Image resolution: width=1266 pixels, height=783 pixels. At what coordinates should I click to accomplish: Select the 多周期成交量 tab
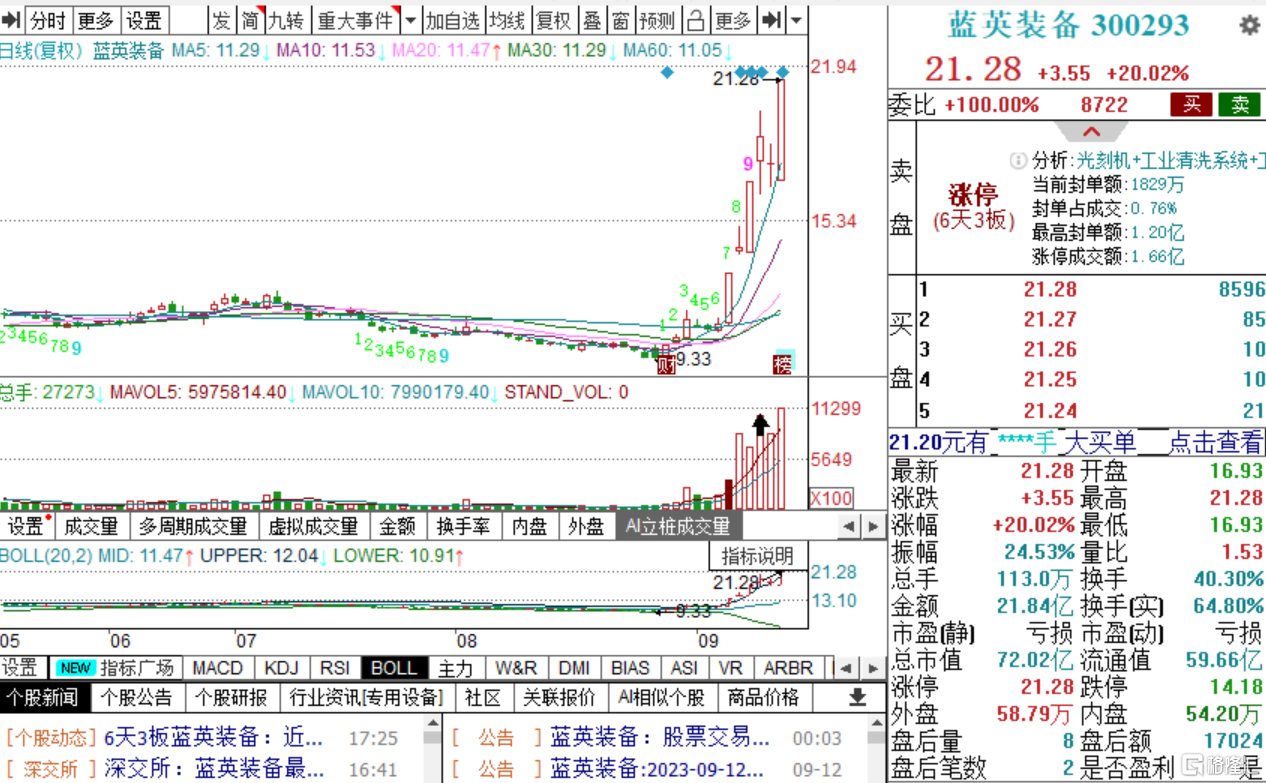pyautogui.click(x=193, y=526)
